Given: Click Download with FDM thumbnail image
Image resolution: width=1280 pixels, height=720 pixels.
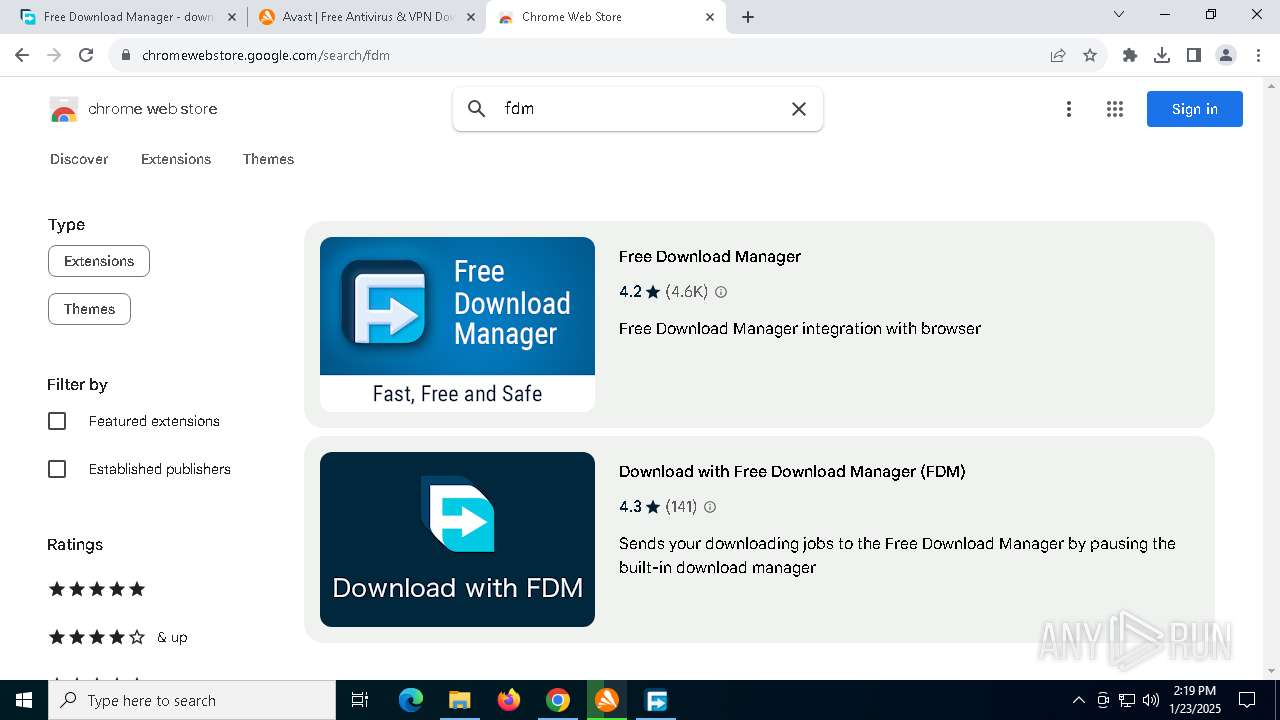Looking at the screenshot, I should coord(457,539).
